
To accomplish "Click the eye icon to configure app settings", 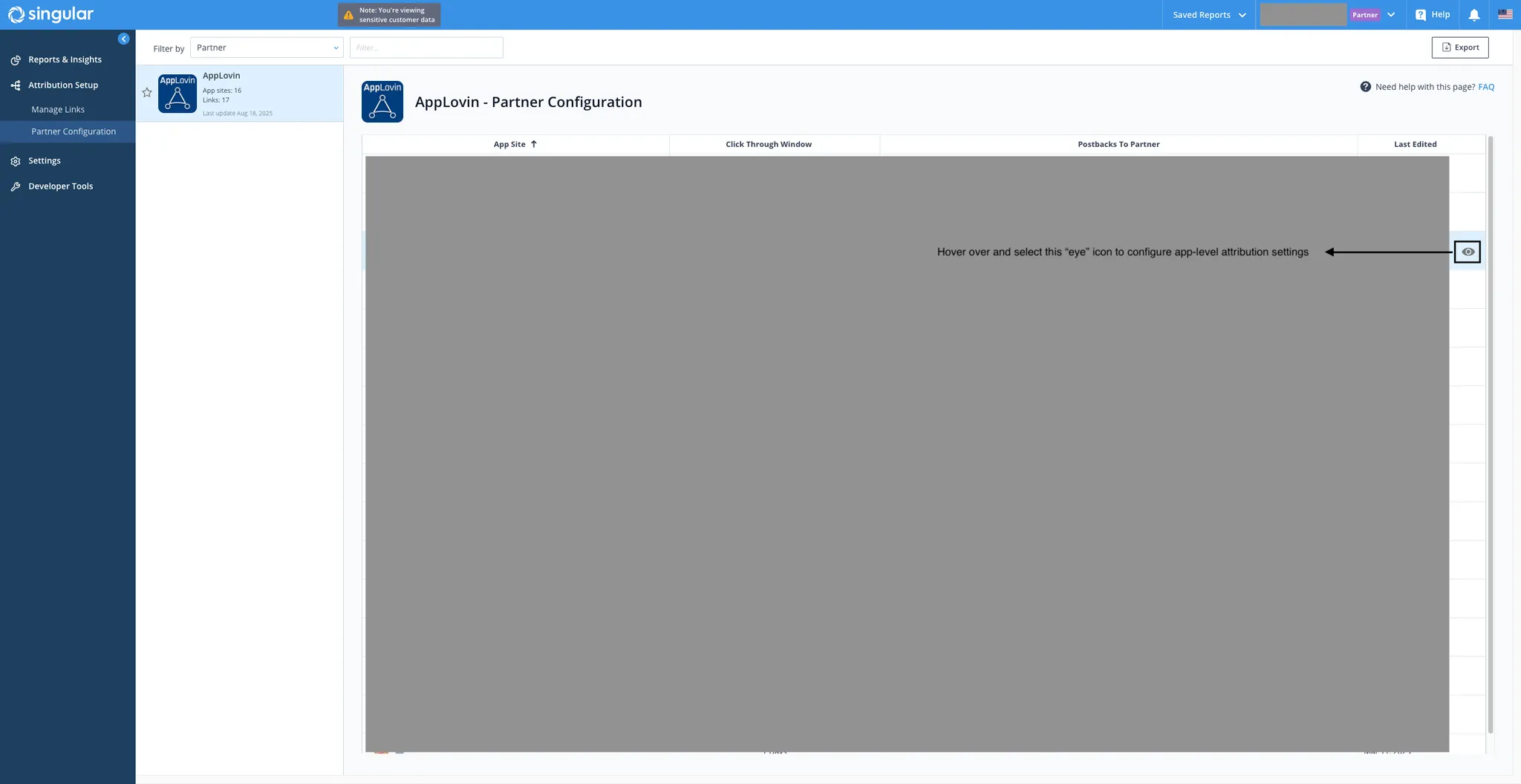I will click(1468, 252).
